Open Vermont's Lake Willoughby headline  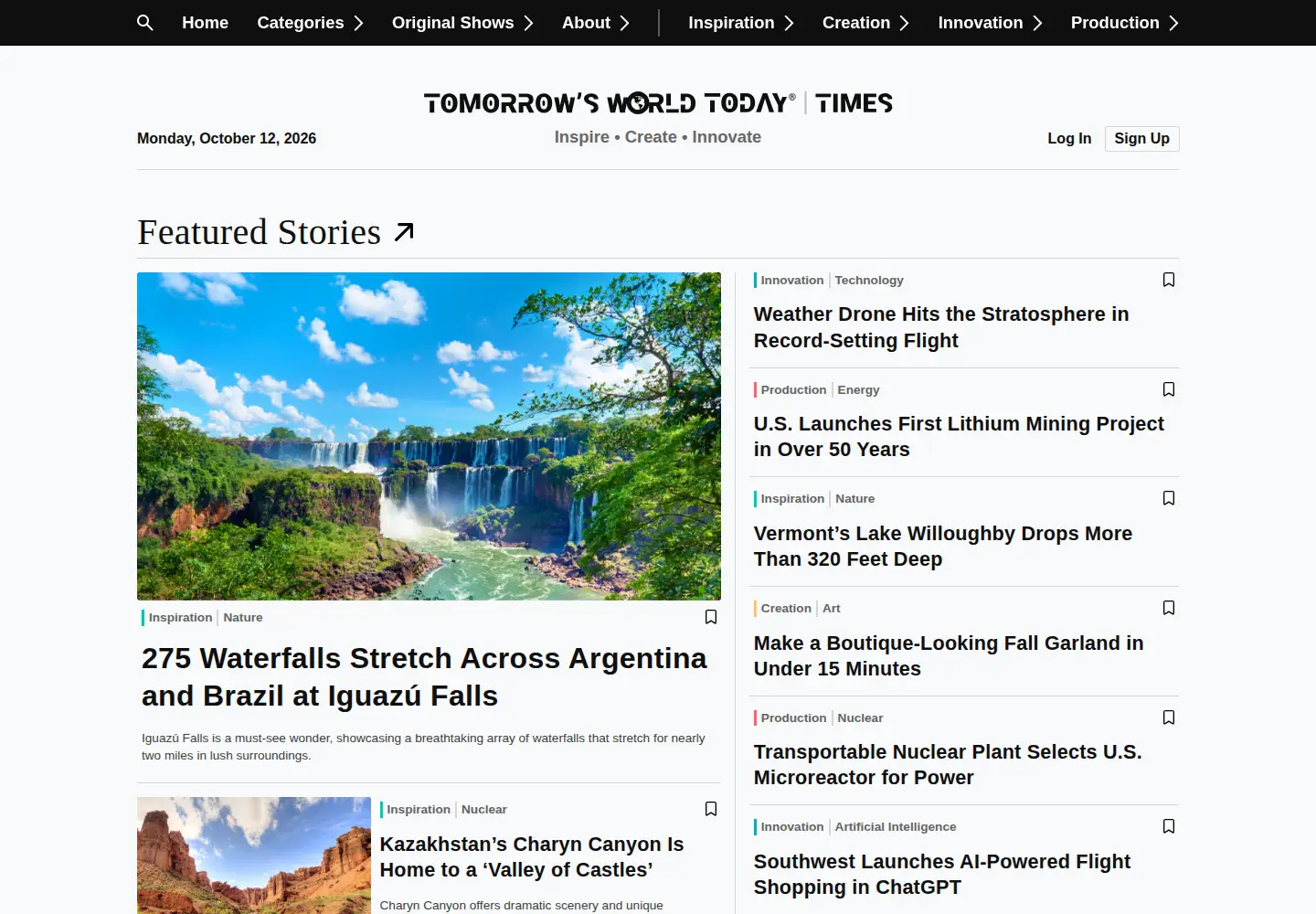(943, 546)
